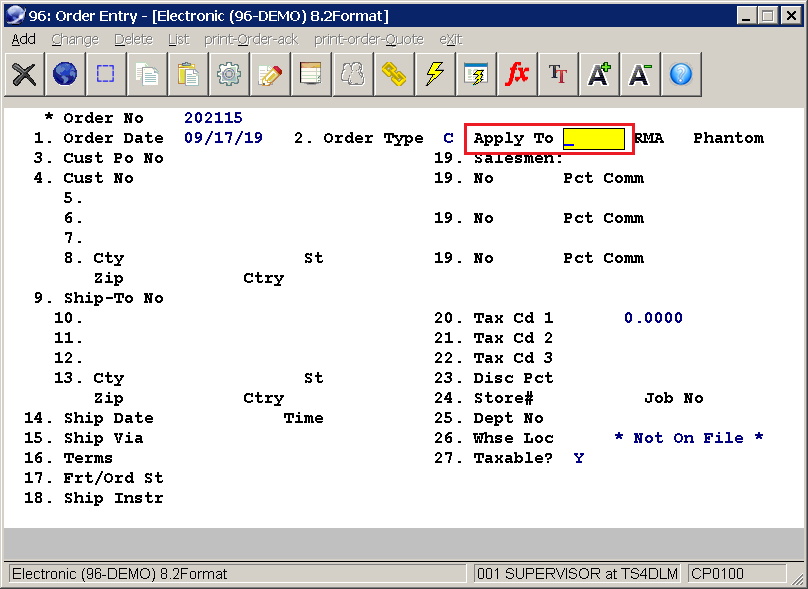This screenshot has width=808, height=589.
Task: Click the eXit menu item
Action: [451, 39]
